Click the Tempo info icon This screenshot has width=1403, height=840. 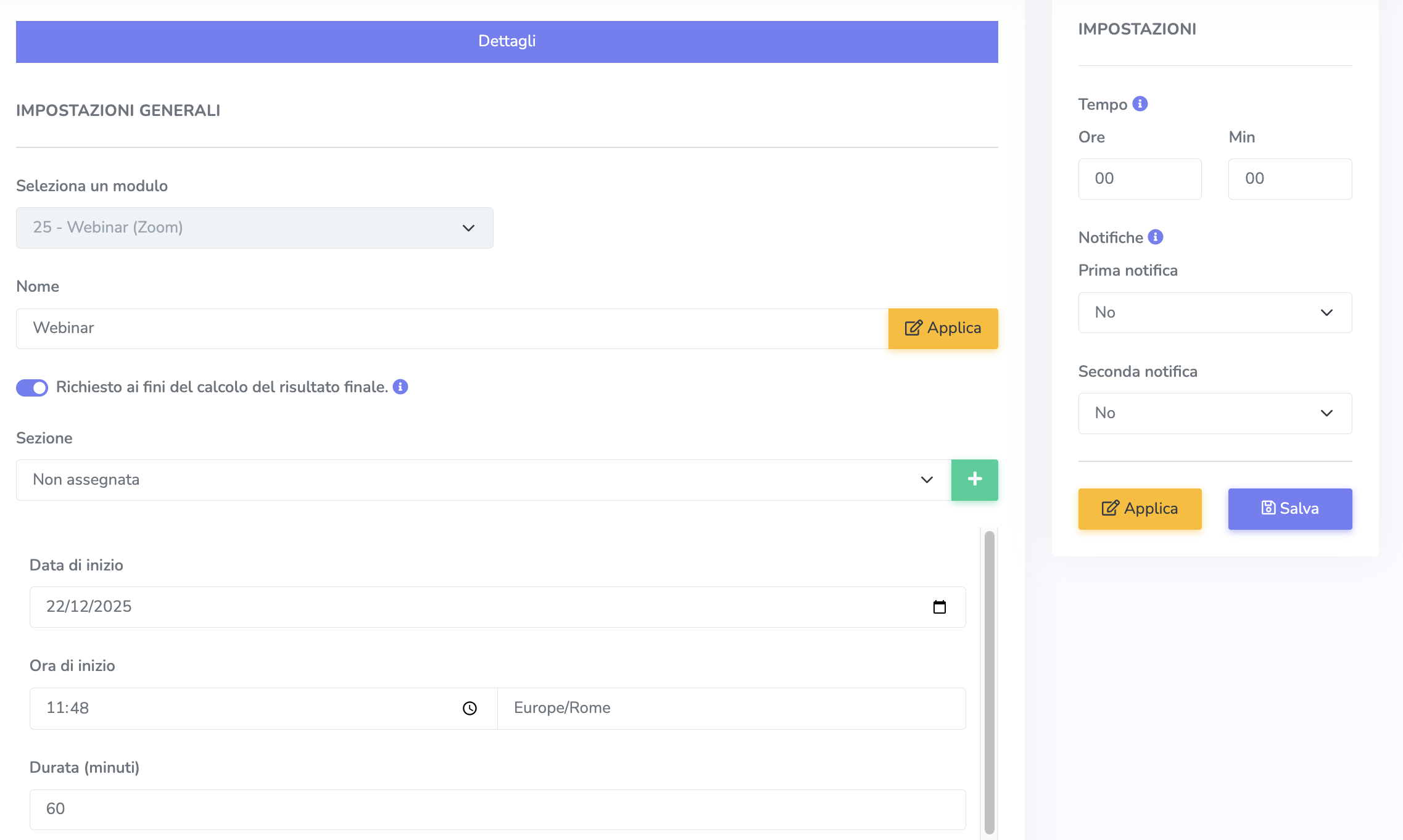coord(1140,104)
